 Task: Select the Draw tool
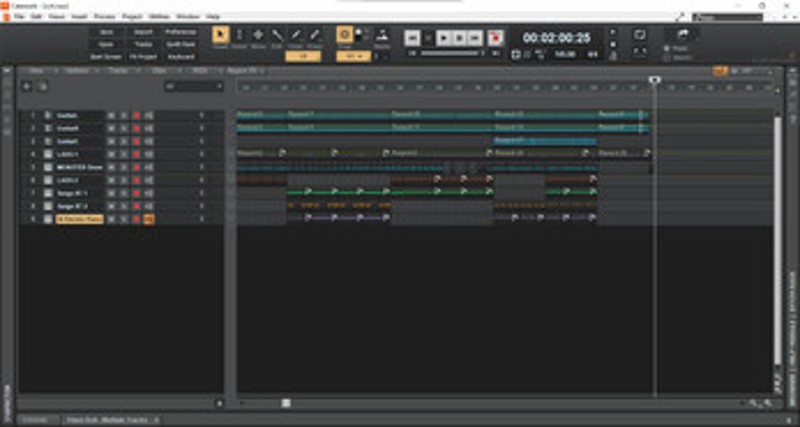pyautogui.click(x=296, y=35)
